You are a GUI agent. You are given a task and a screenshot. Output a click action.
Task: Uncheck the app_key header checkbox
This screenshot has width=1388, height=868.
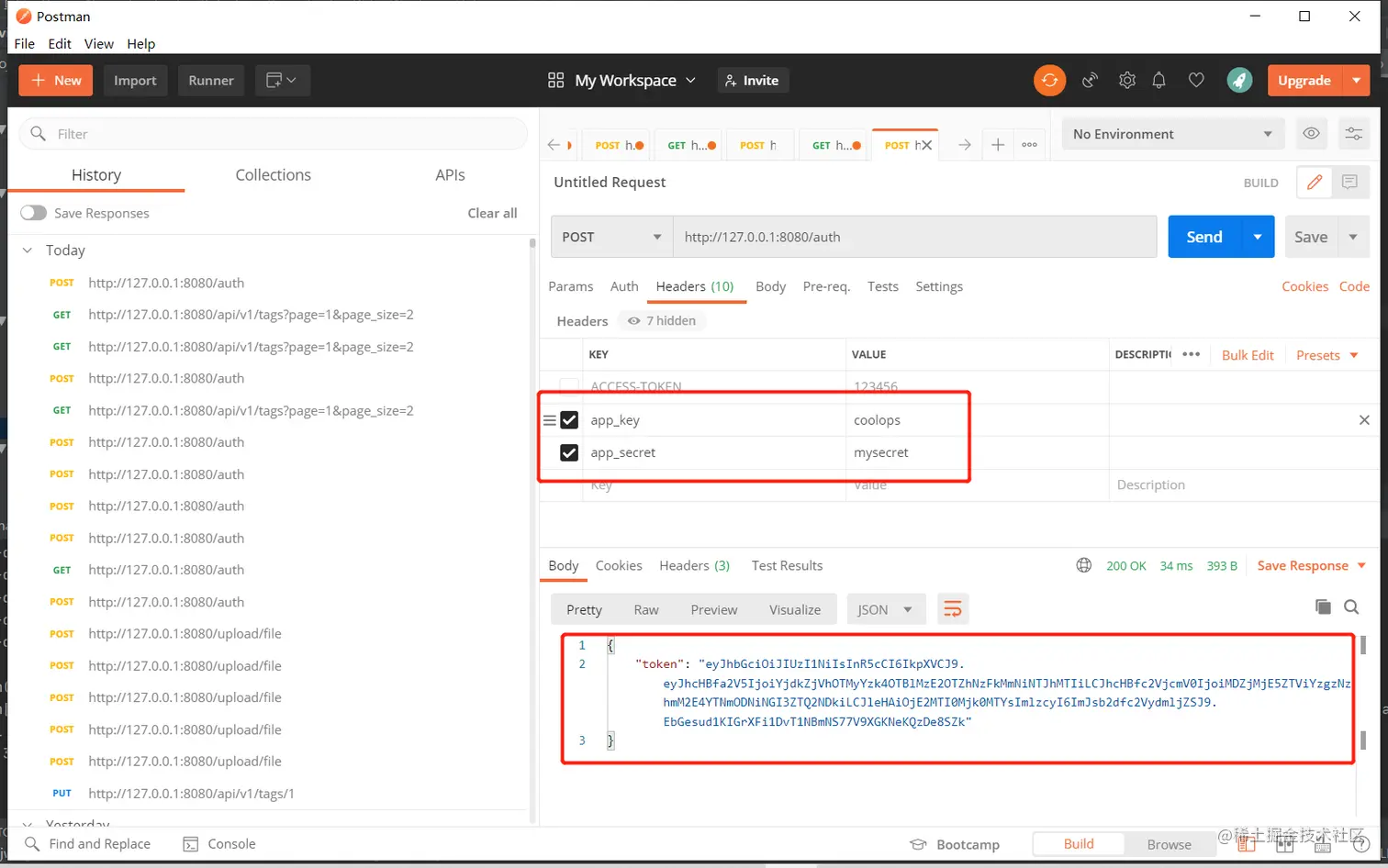tap(569, 420)
